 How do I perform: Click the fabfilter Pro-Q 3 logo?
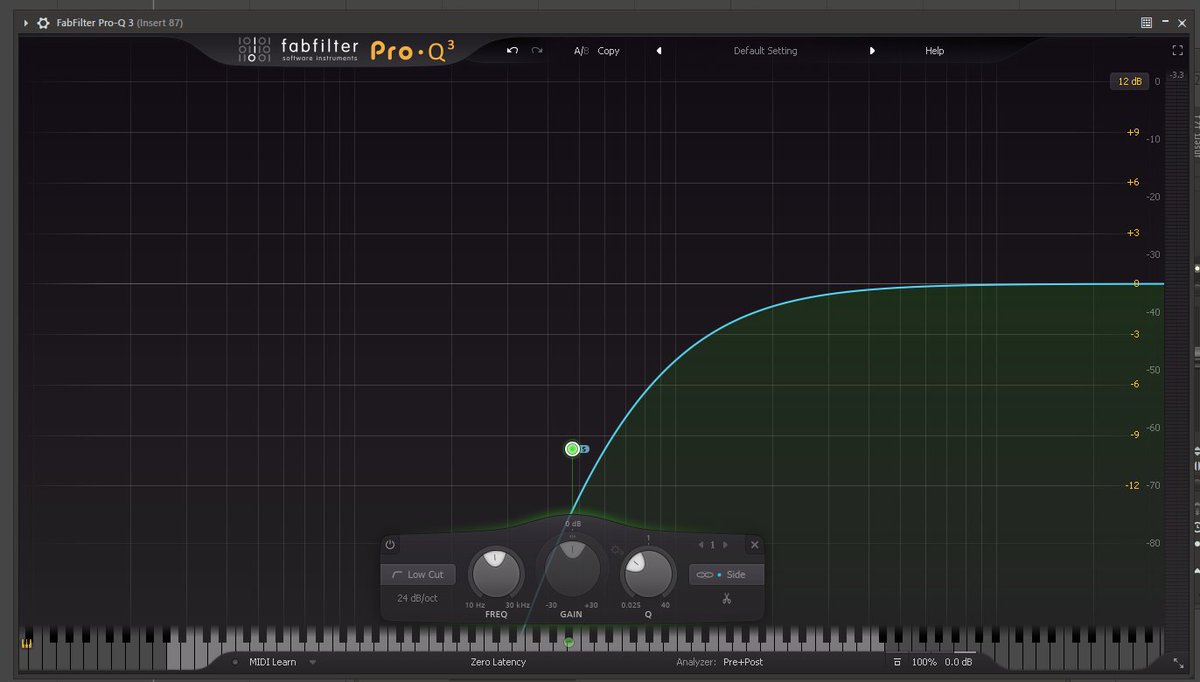[347, 50]
